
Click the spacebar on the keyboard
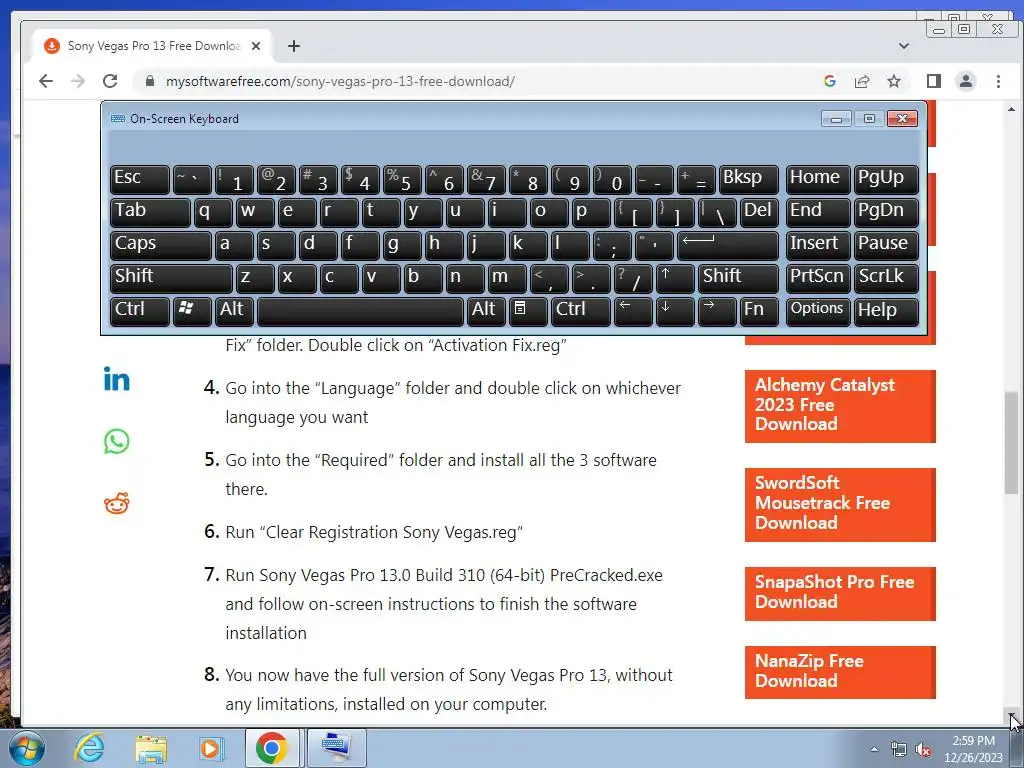(360, 310)
